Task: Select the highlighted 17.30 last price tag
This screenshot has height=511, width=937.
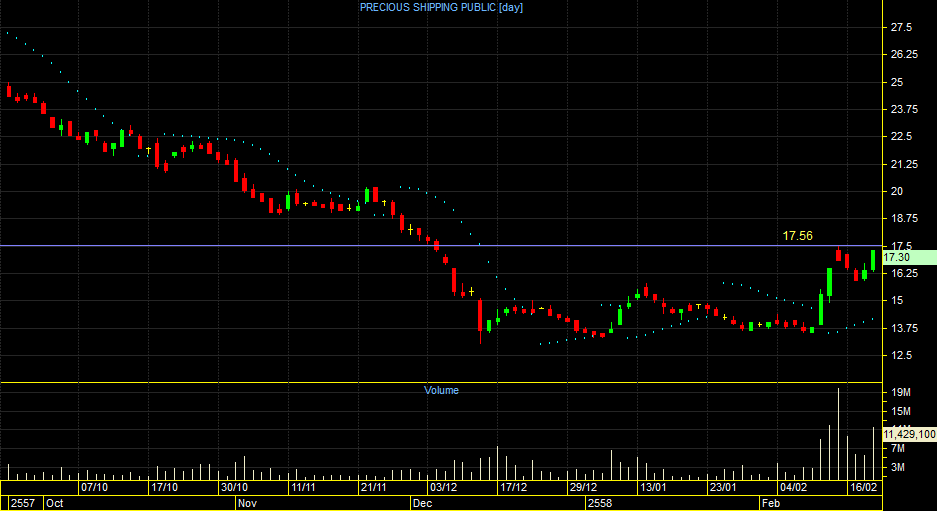Action: coord(909,258)
